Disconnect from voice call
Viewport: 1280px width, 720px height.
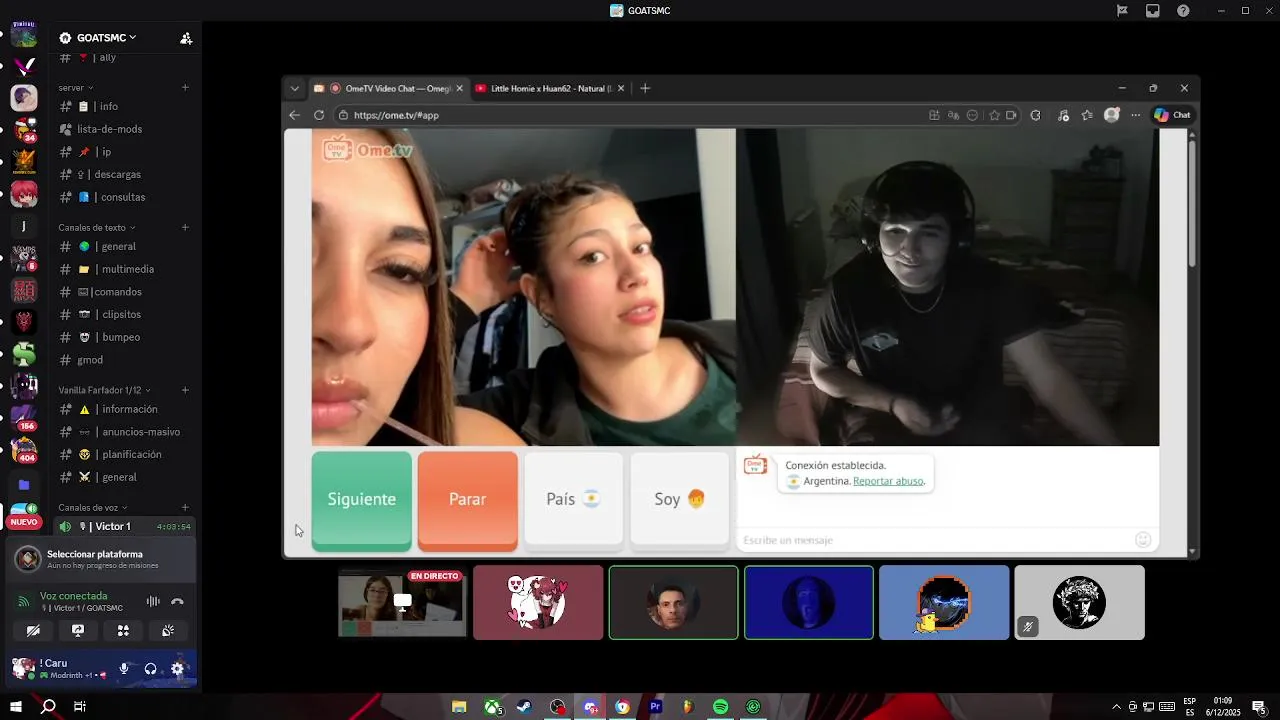(x=178, y=601)
